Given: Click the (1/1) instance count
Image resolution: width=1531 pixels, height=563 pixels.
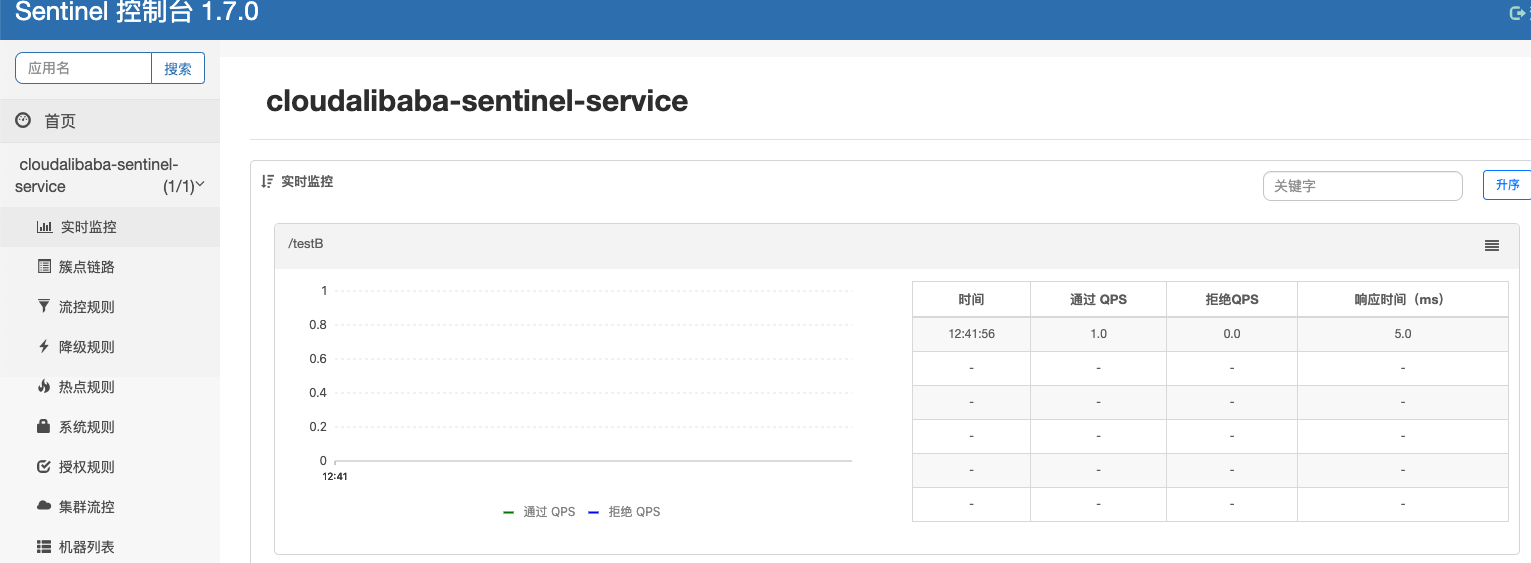Looking at the screenshot, I should coord(178,187).
